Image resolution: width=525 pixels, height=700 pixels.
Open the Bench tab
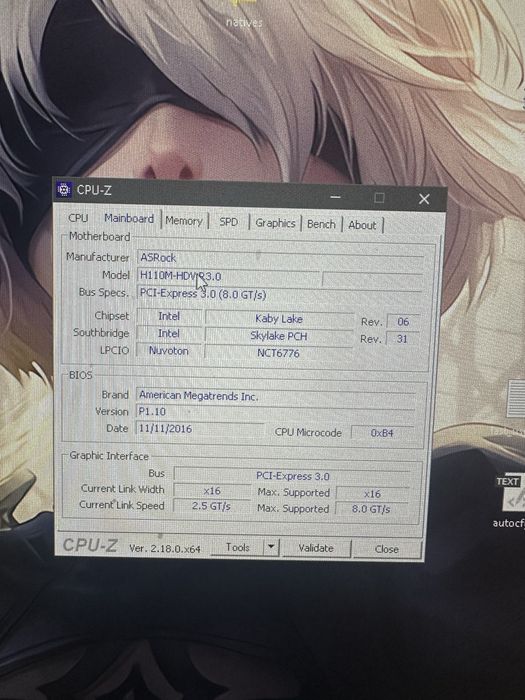click(321, 224)
